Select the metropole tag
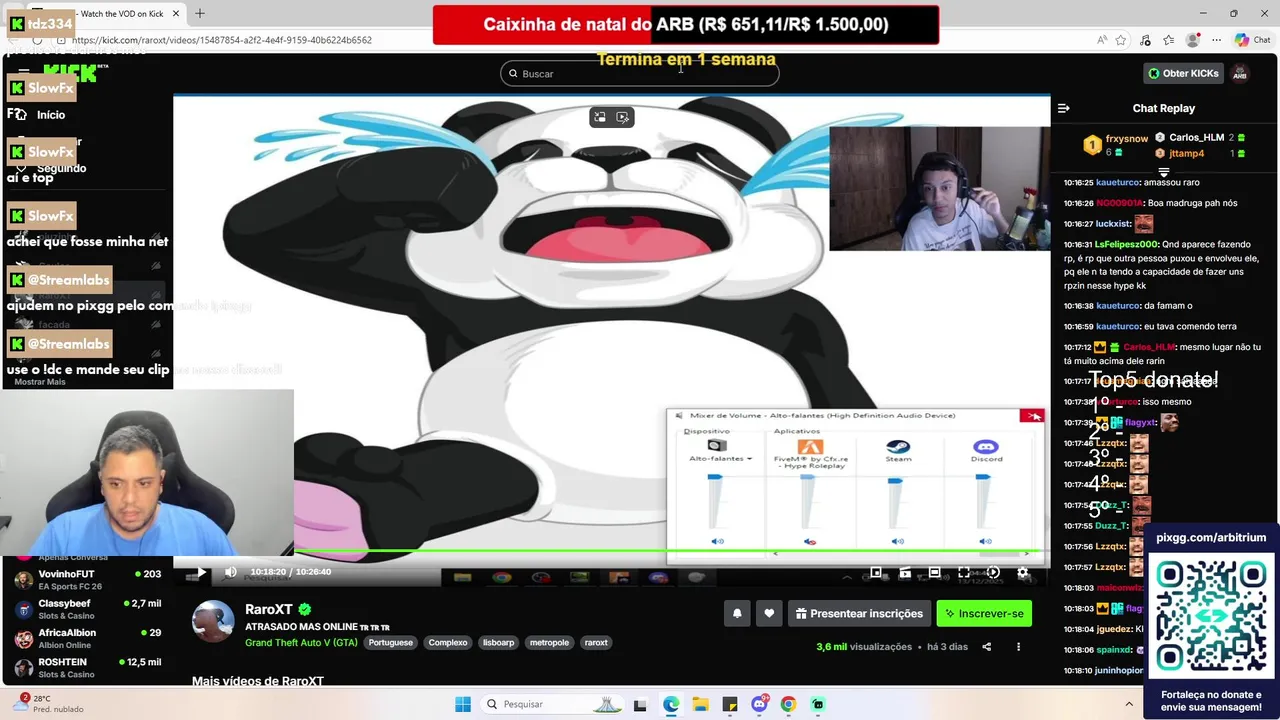This screenshot has height=720, width=1280. (549, 642)
